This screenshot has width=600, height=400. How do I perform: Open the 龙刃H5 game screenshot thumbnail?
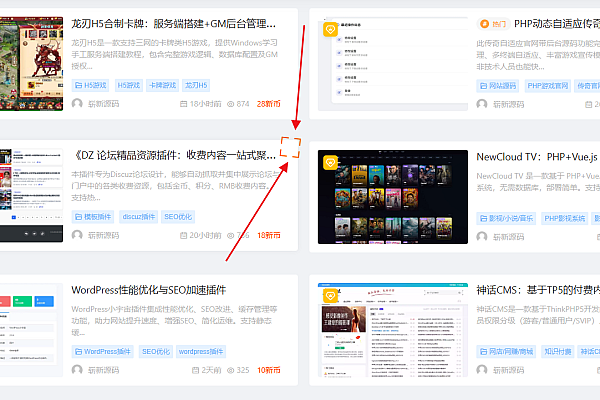pos(31,64)
